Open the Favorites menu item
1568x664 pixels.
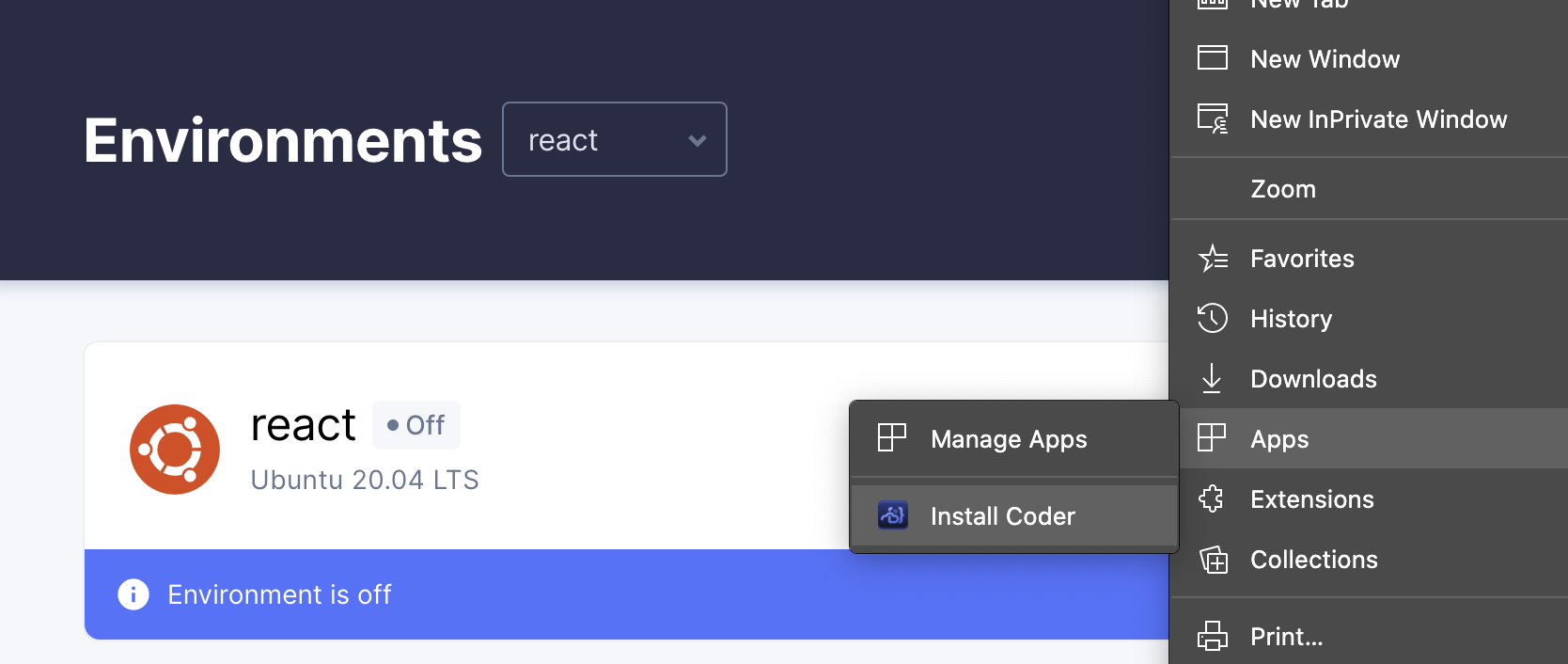pos(1369,259)
